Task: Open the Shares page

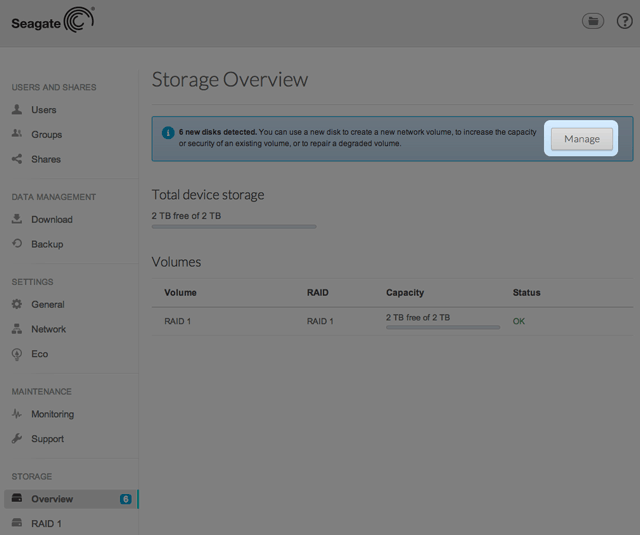Action: [x=46, y=159]
